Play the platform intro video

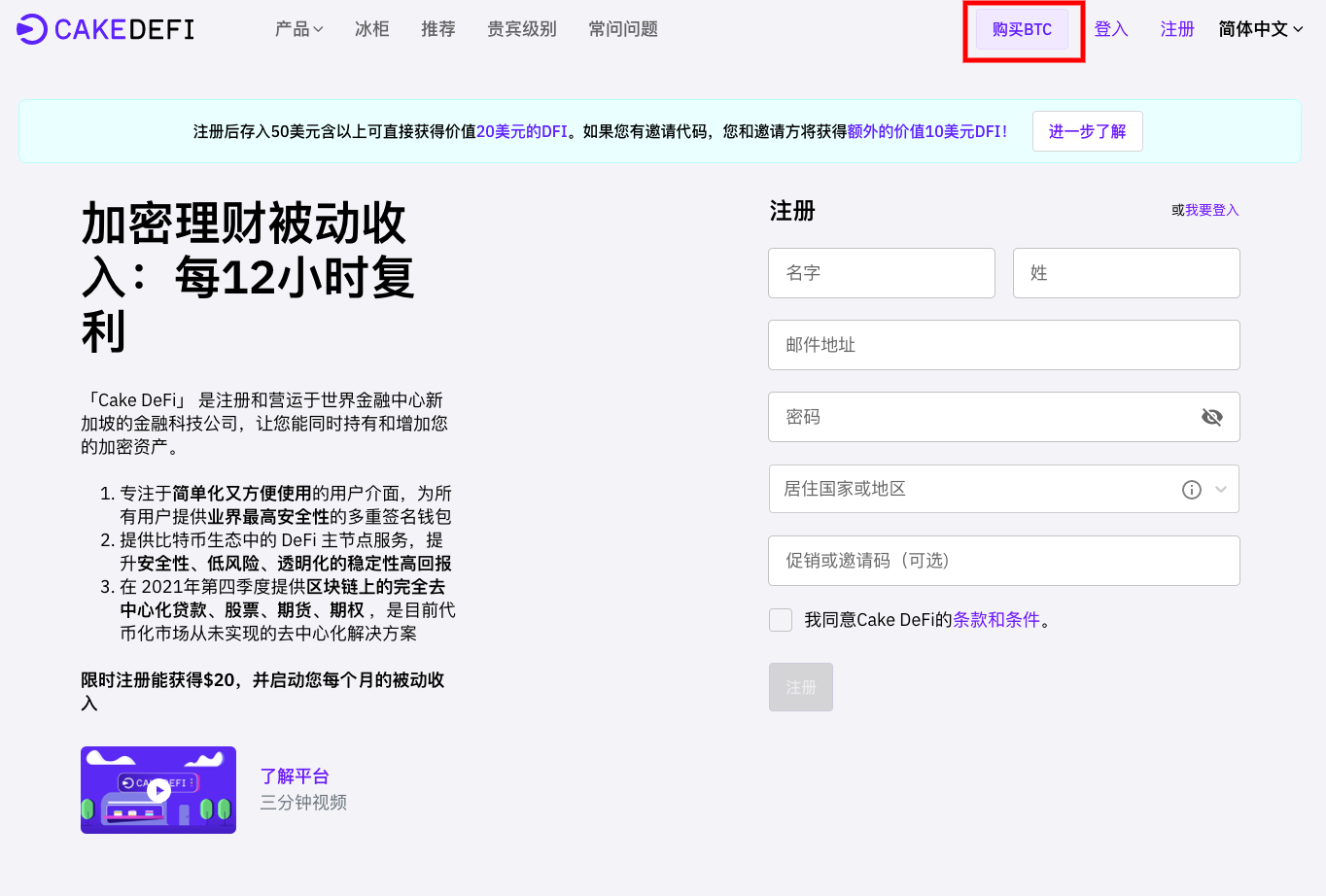click(158, 790)
